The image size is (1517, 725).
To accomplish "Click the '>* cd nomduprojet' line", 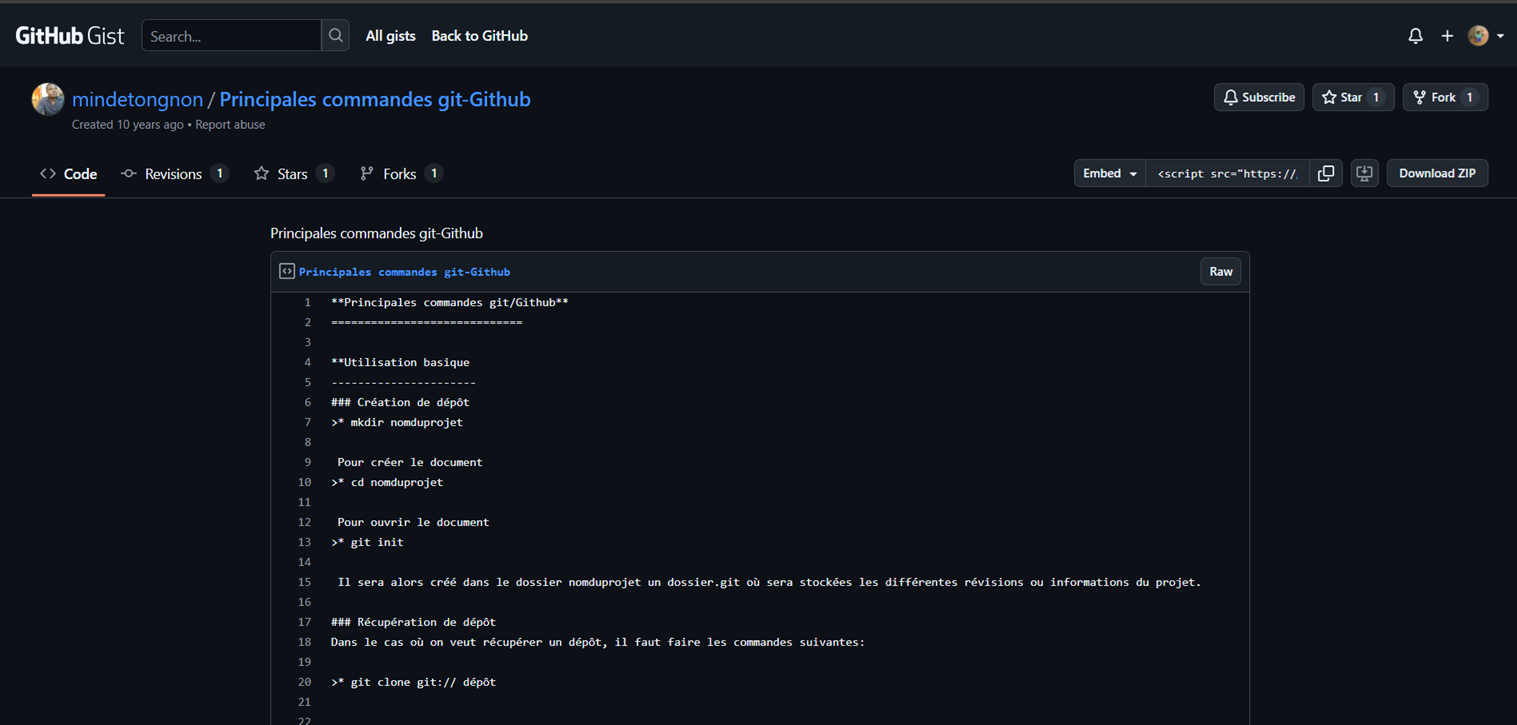I will pyautogui.click(x=387, y=482).
